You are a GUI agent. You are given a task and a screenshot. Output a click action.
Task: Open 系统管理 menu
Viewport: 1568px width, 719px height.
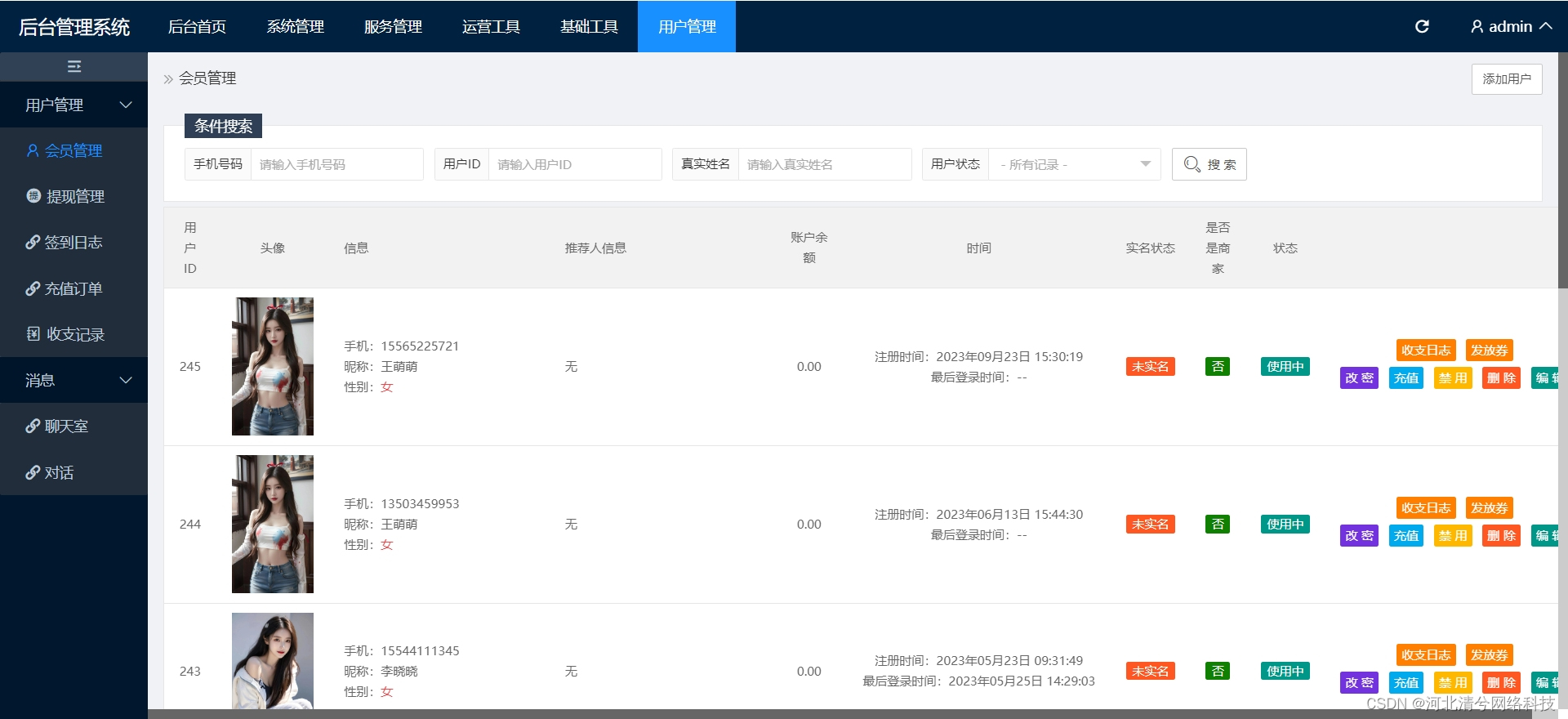coord(295,26)
